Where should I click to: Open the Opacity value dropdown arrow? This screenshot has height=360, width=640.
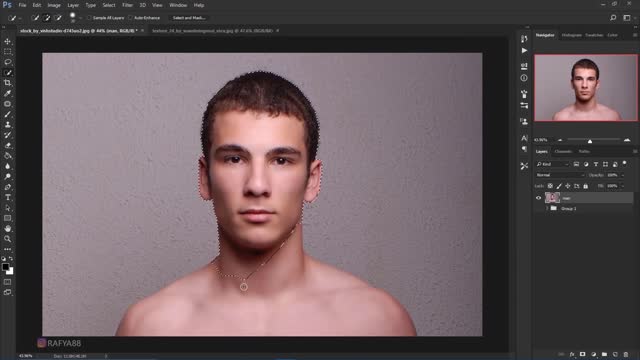coord(623,175)
